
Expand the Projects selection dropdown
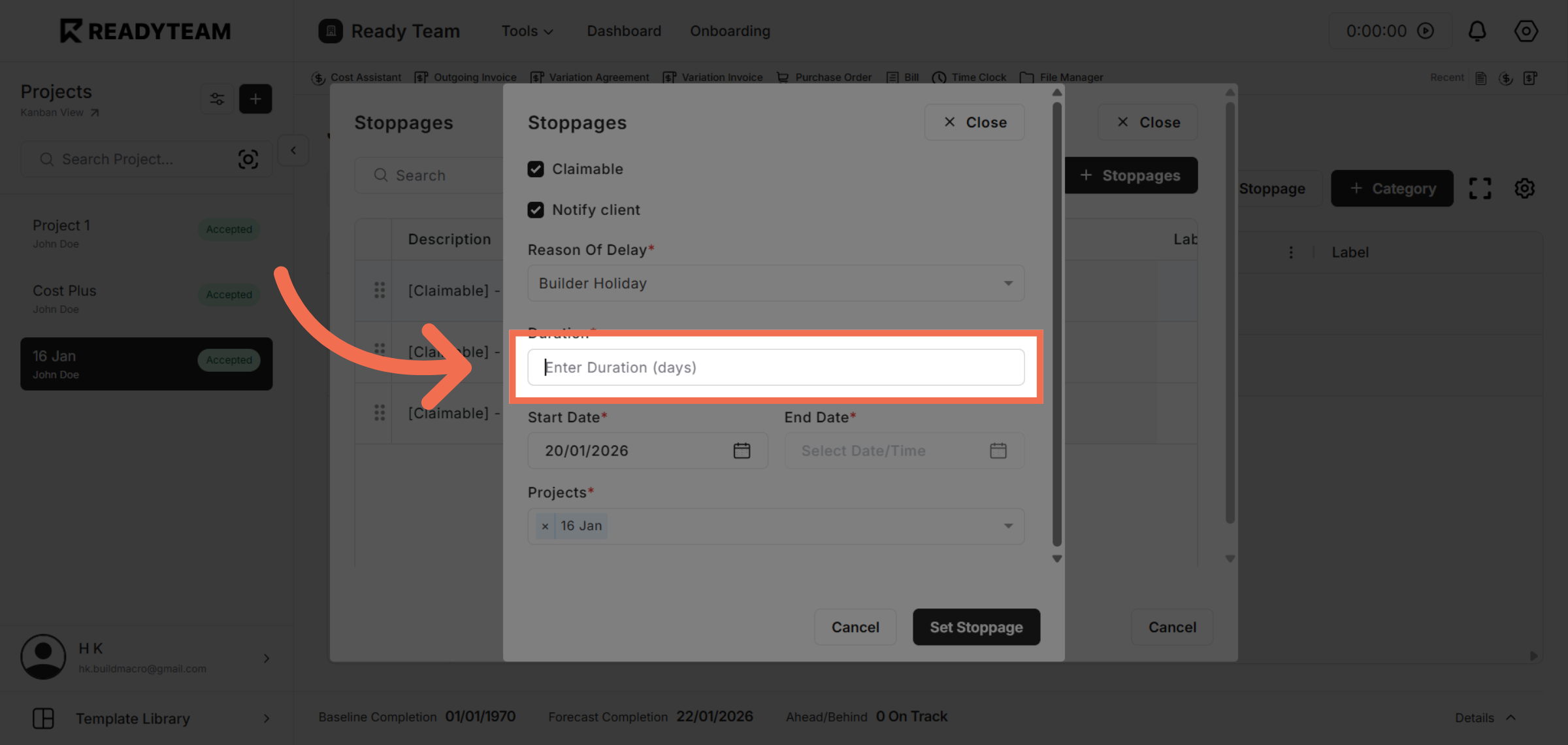point(1007,526)
